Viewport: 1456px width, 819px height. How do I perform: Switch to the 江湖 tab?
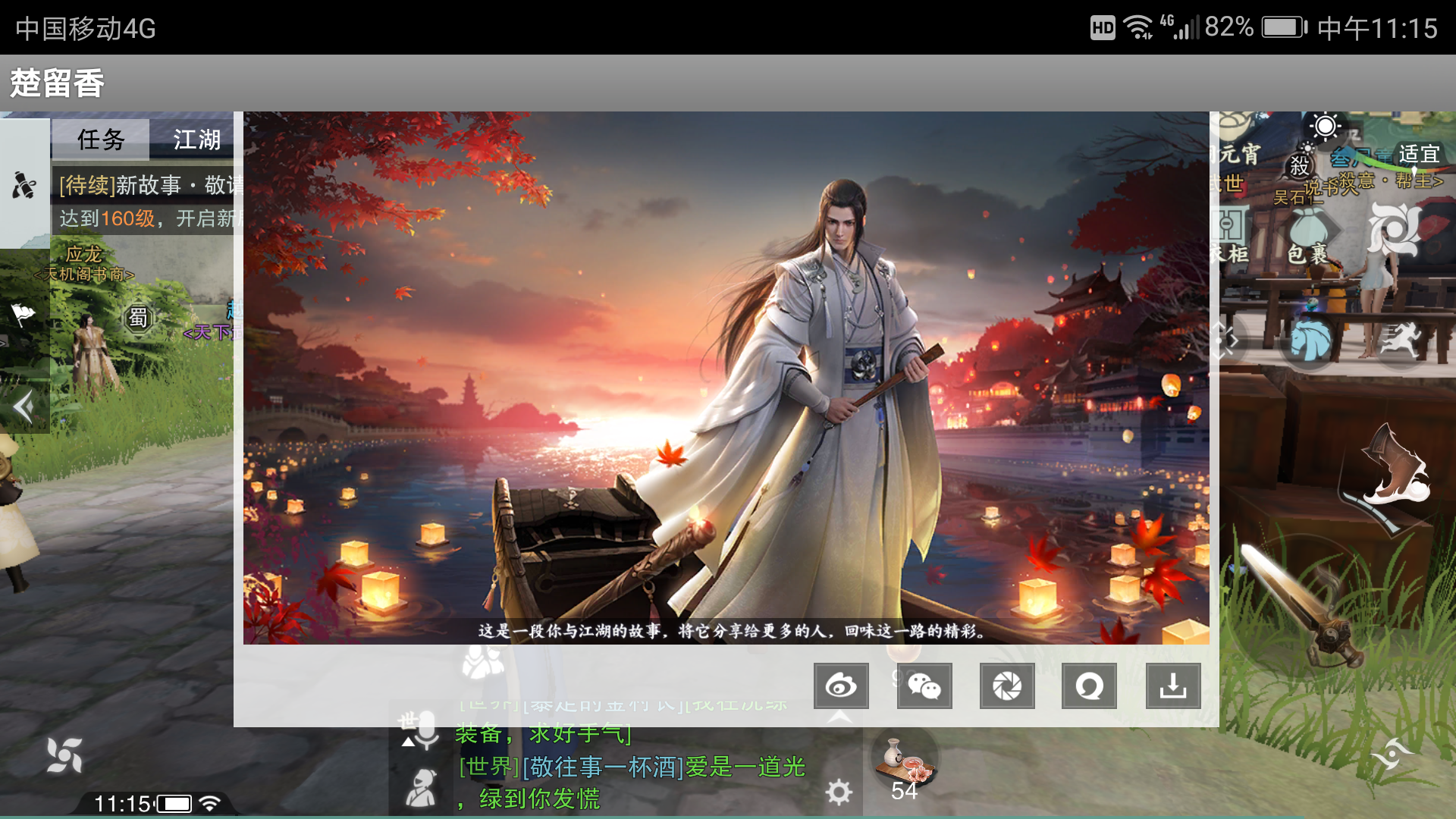coord(196,139)
